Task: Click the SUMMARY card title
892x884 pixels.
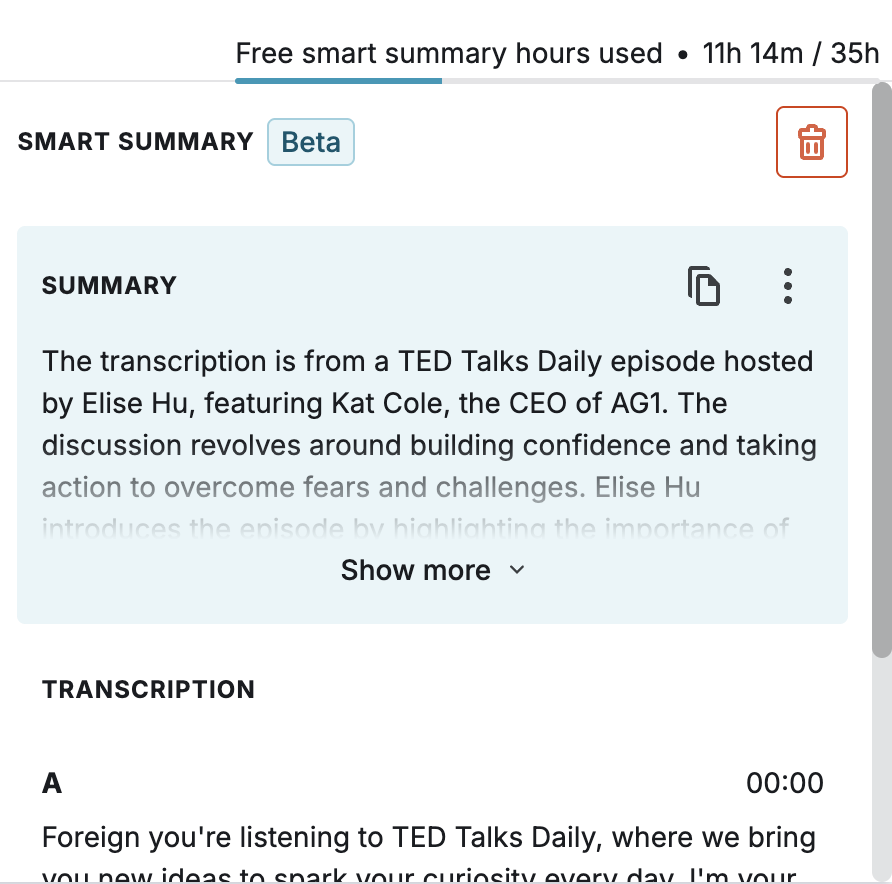Action: pyautogui.click(x=109, y=286)
